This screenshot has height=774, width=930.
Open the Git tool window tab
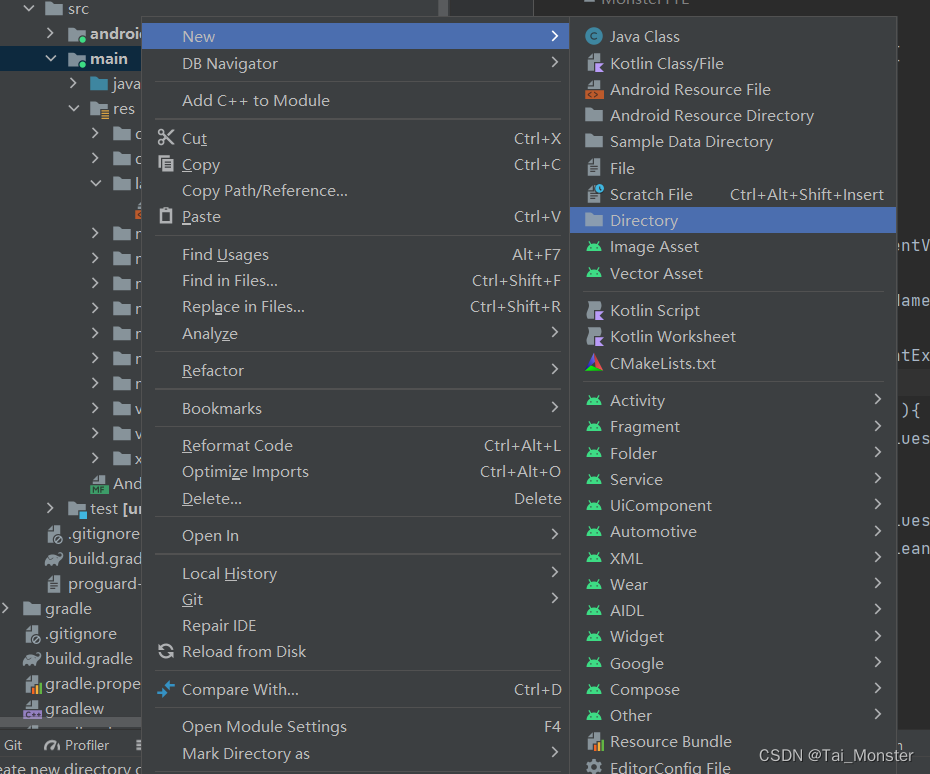click(13, 745)
